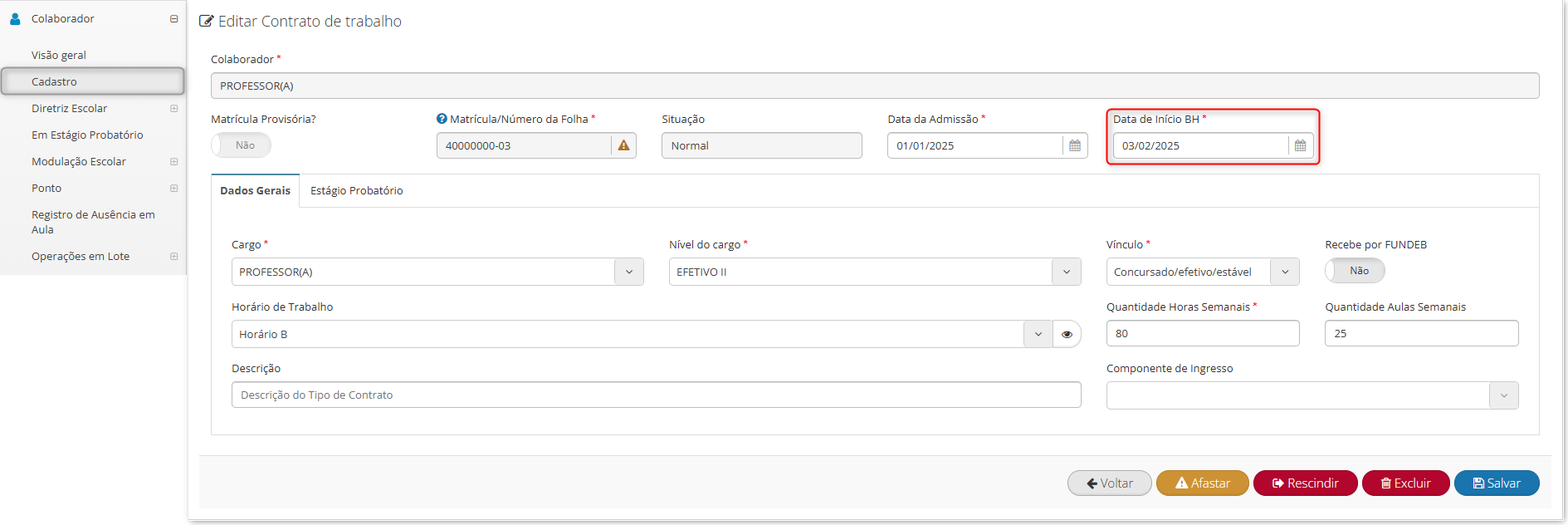Image resolution: width=1568 pixels, height=525 pixels.
Task: Open the Nível do cargo dropdown arrow
Action: (x=1066, y=272)
